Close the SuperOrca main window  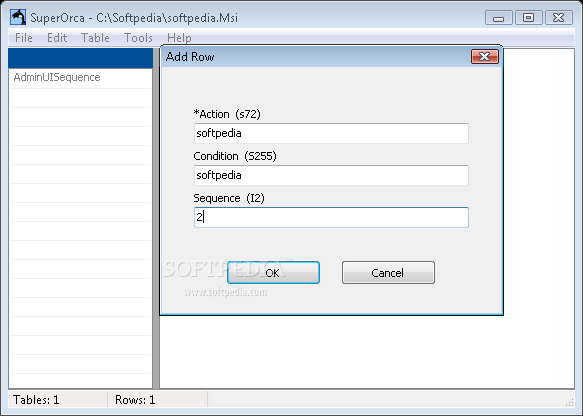point(558,17)
